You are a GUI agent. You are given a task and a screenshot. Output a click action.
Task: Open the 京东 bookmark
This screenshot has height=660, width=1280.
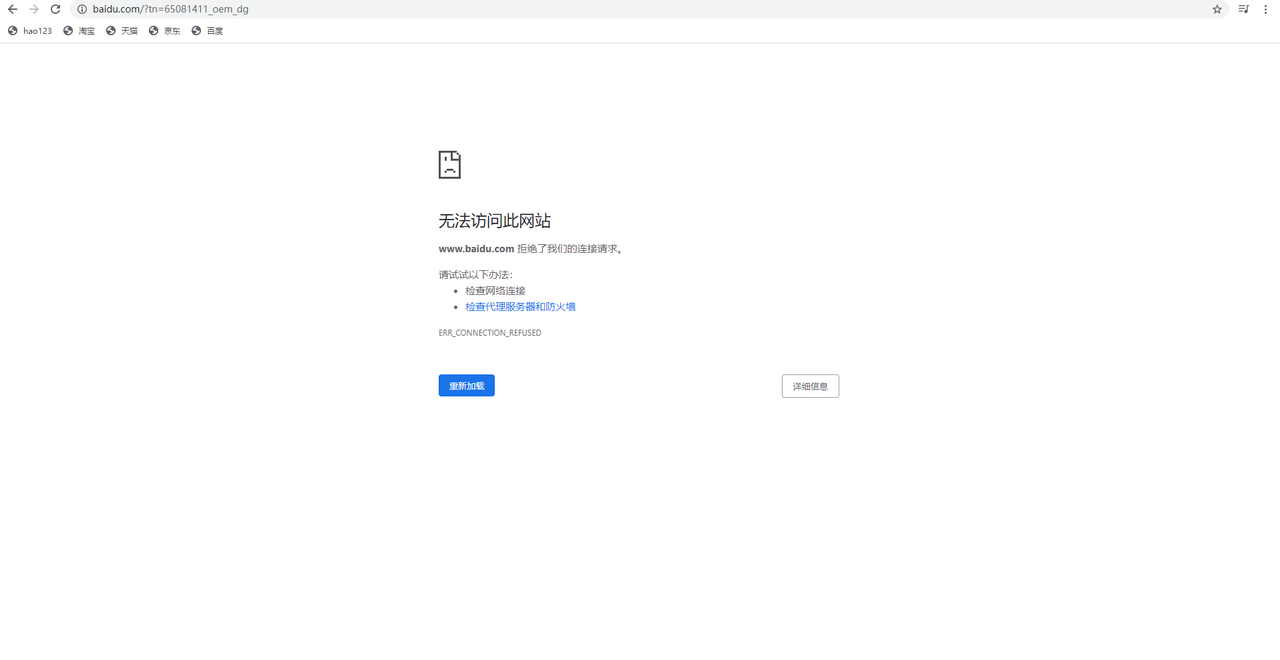(x=165, y=31)
